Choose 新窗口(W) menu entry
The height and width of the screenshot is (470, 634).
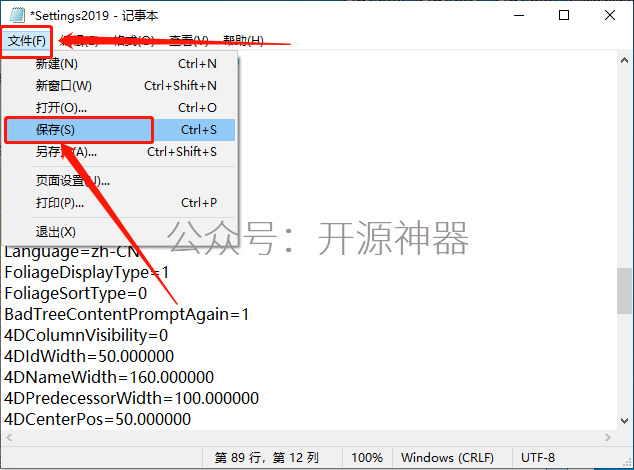(x=120, y=85)
